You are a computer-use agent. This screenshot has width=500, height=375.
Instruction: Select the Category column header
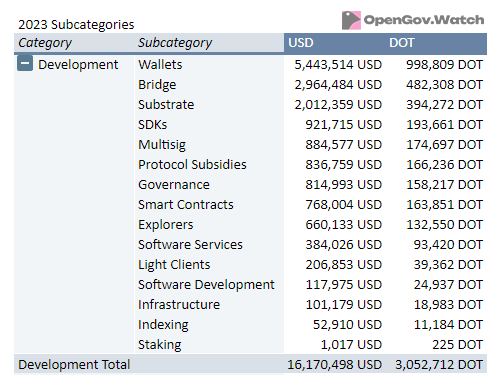45,43
